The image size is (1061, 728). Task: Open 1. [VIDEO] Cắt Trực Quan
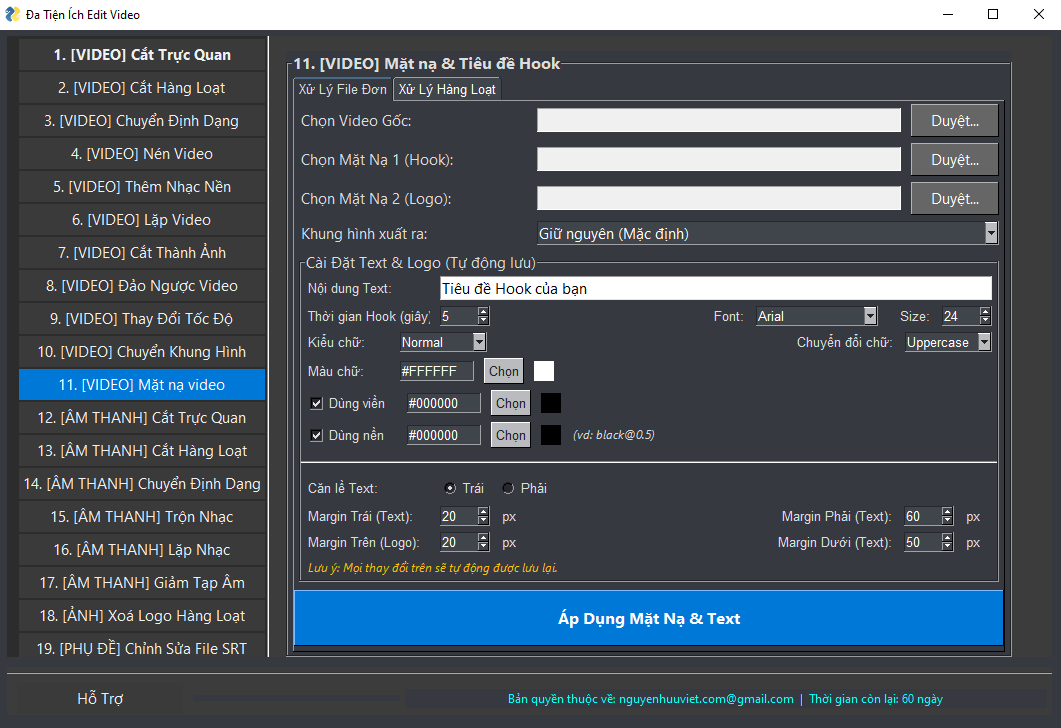tap(142, 55)
